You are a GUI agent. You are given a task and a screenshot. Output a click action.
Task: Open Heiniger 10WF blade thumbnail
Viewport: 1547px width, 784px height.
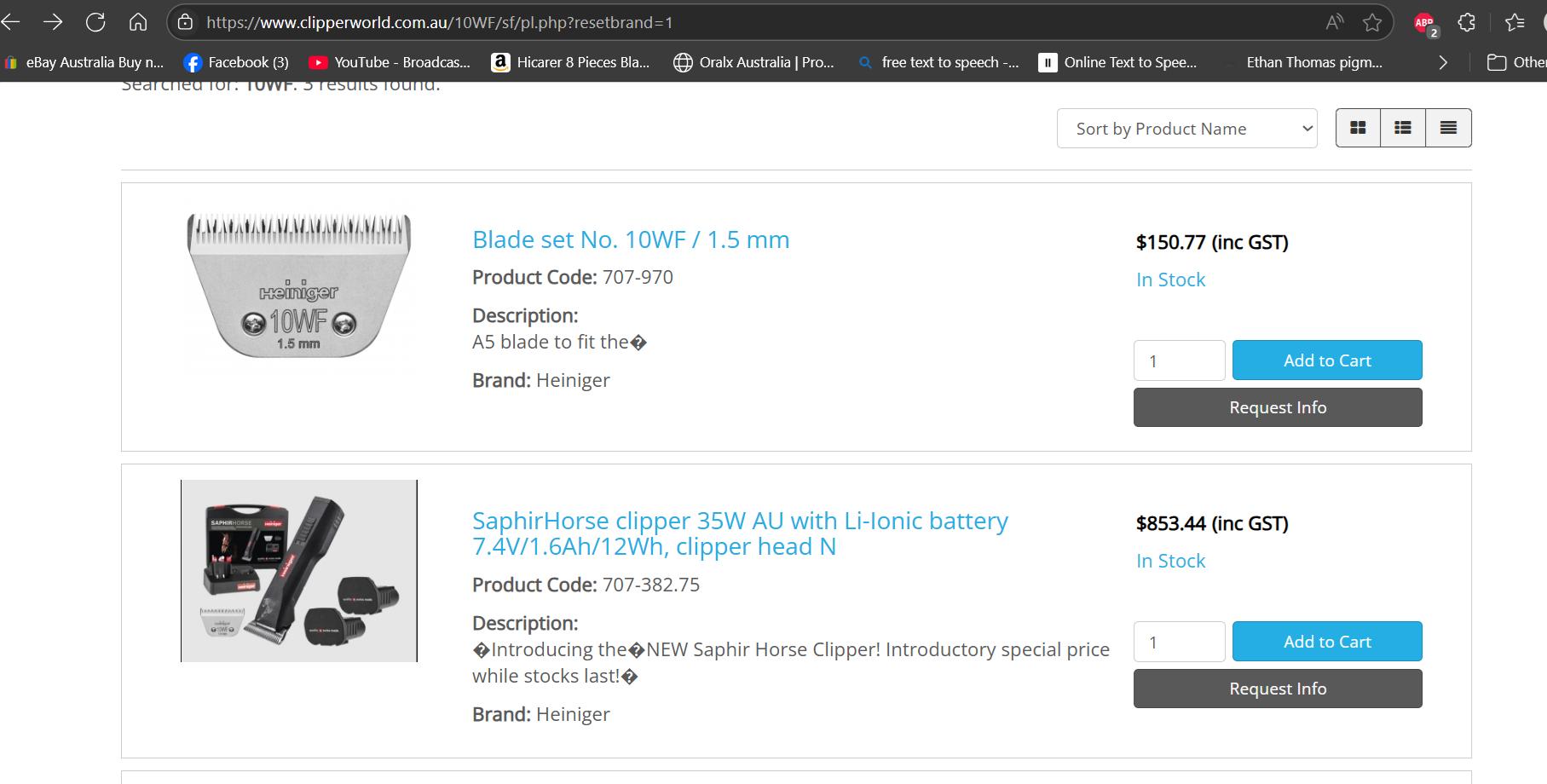299,285
